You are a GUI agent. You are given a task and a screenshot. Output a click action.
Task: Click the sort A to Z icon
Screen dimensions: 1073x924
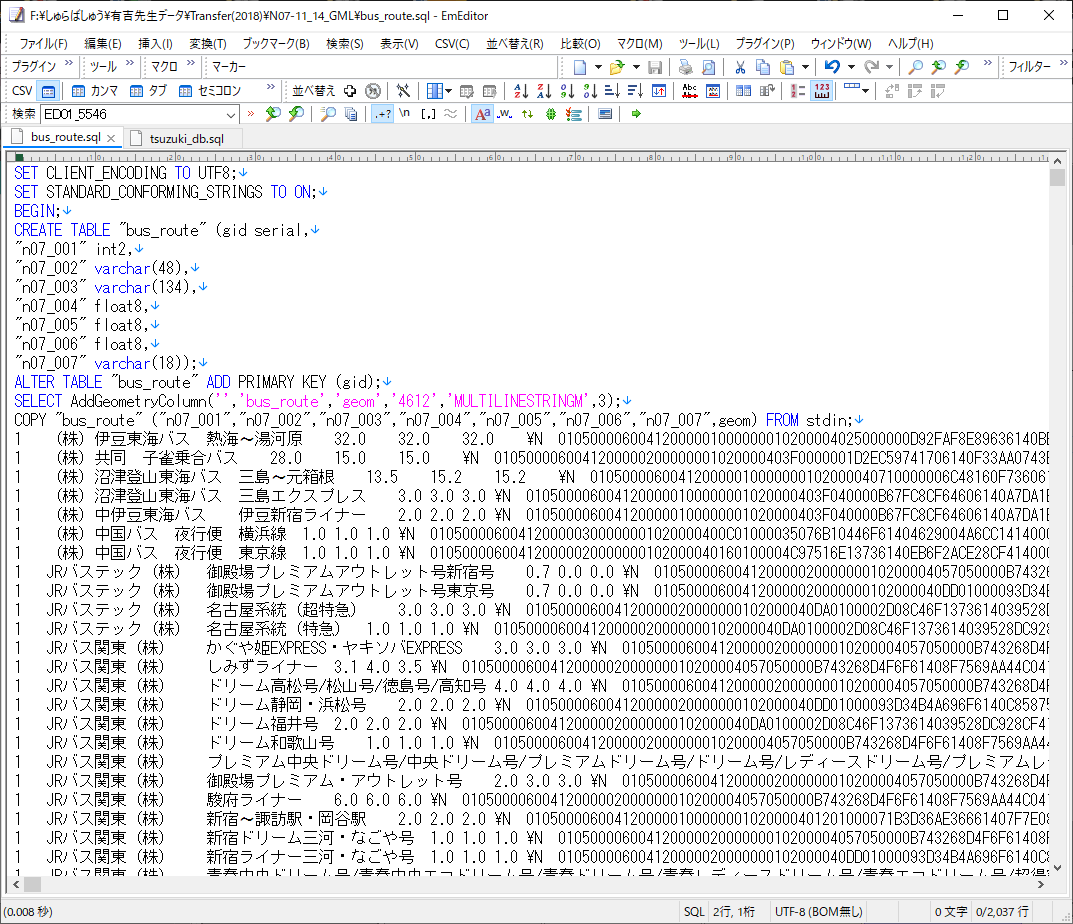(521, 91)
